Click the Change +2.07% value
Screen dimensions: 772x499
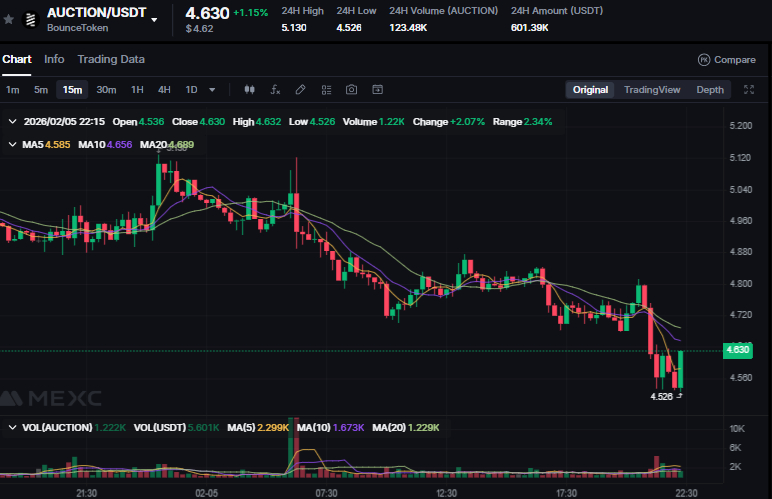tap(467, 122)
